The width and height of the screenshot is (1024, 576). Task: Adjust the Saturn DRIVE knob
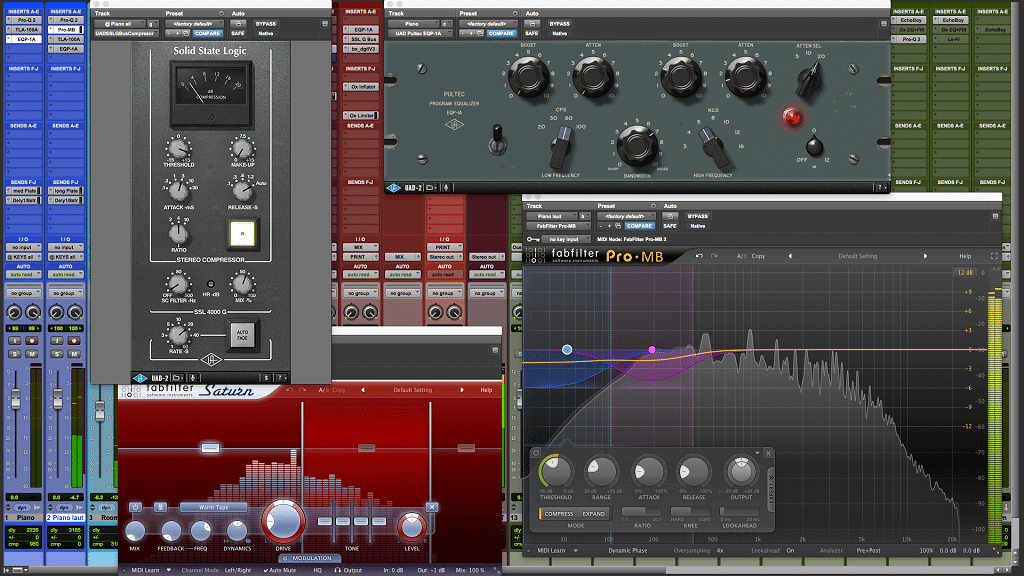pyautogui.click(x=283, y=521)
